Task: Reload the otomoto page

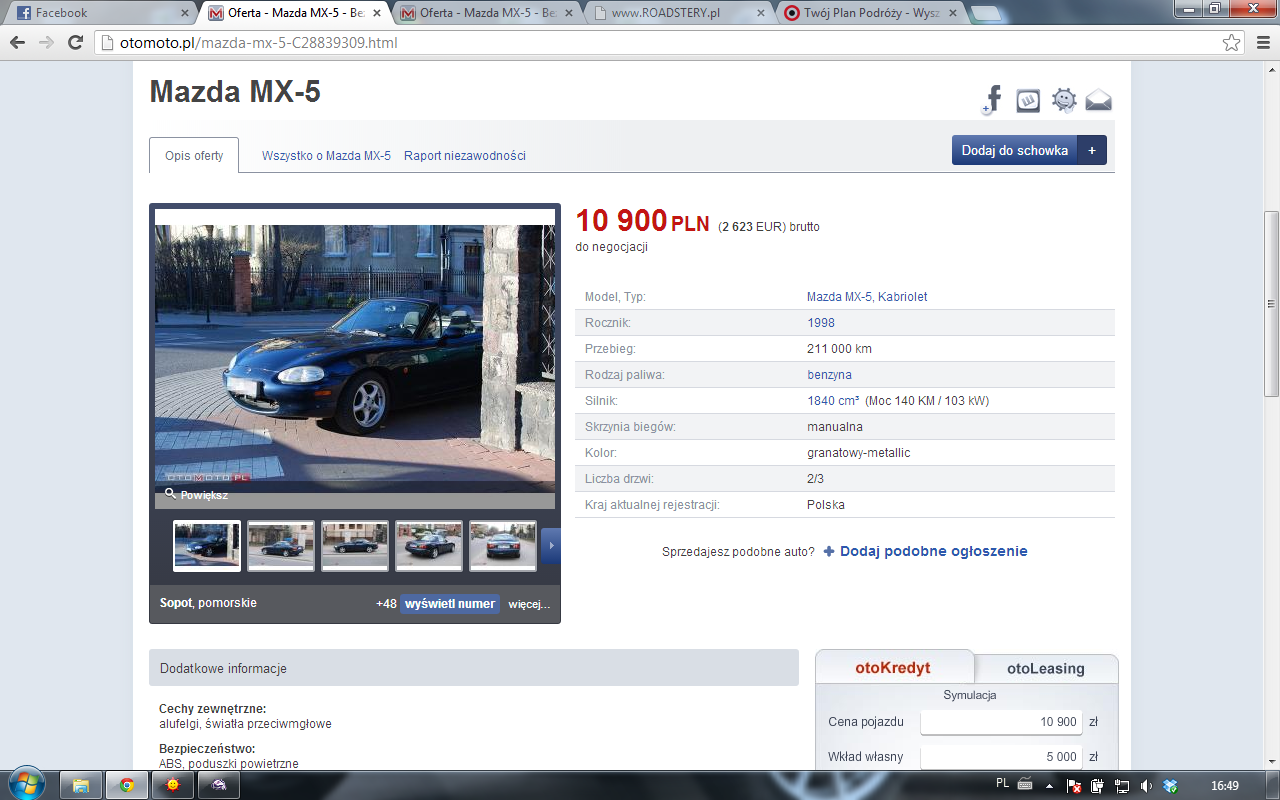Action: tap(75, 43)
